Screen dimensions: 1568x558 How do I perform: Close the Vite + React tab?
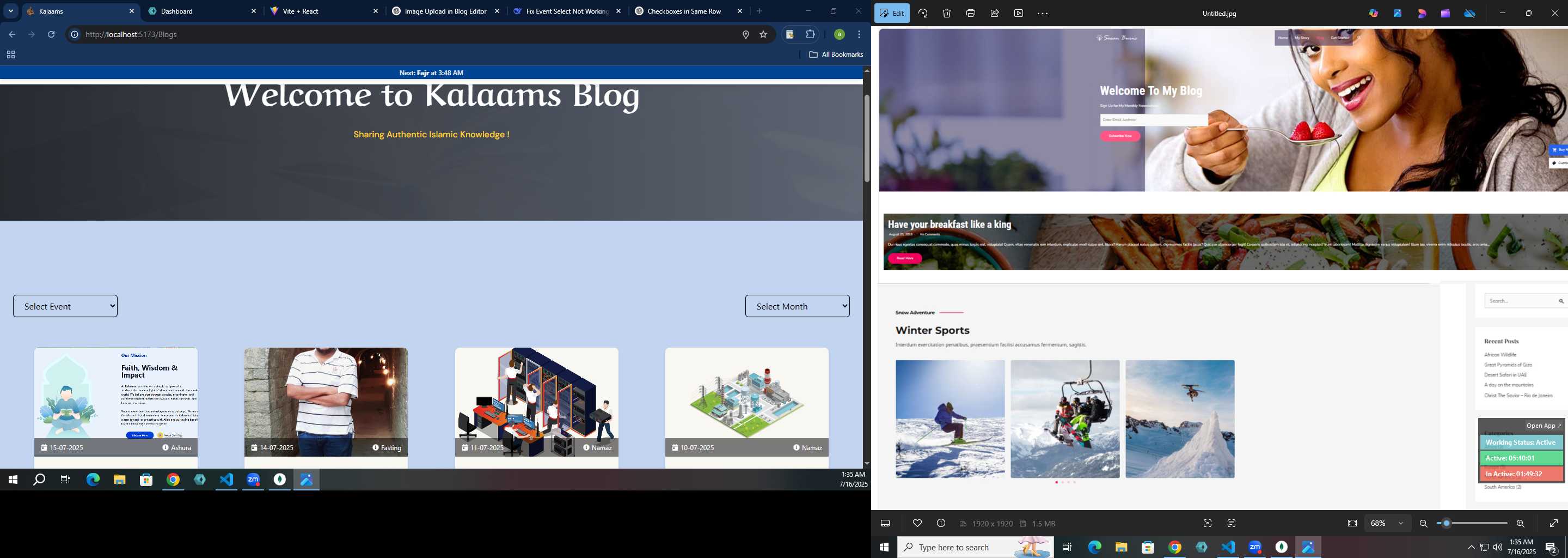coord(376,11)
